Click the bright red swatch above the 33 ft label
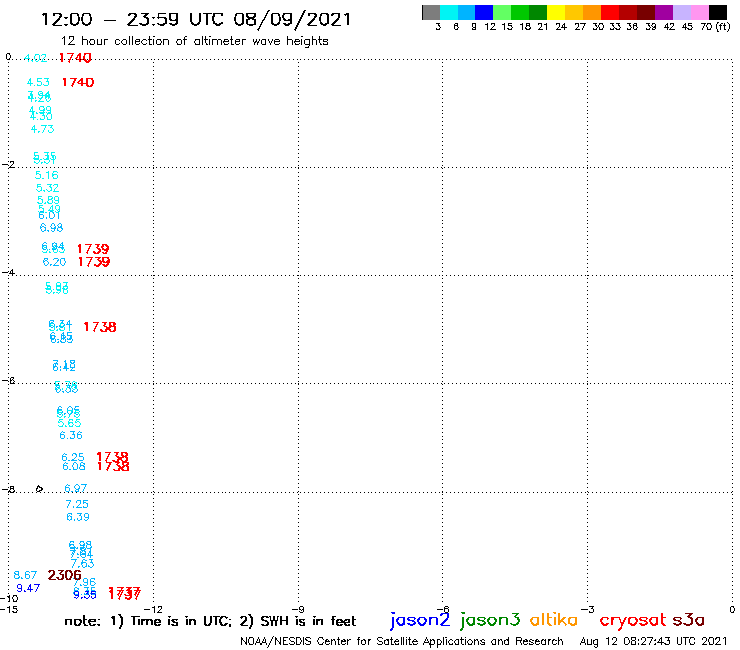 click(x=610, y=12)
